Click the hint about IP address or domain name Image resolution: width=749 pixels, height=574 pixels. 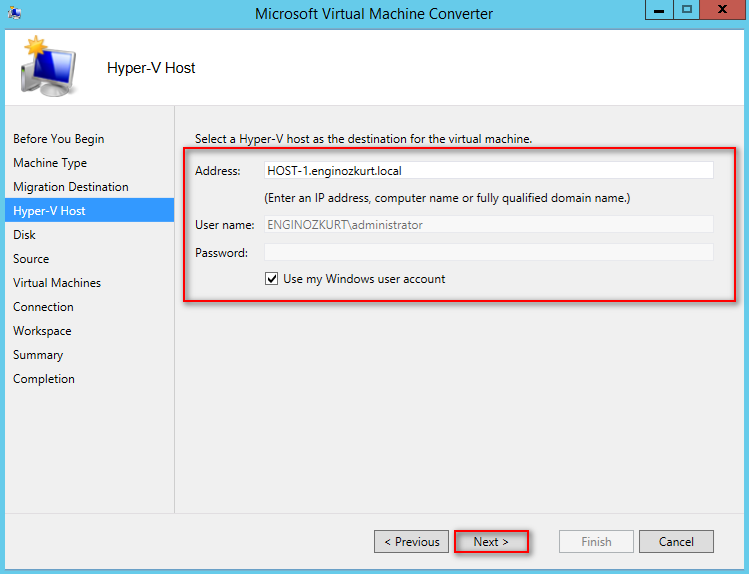click(x=447, y=198)
